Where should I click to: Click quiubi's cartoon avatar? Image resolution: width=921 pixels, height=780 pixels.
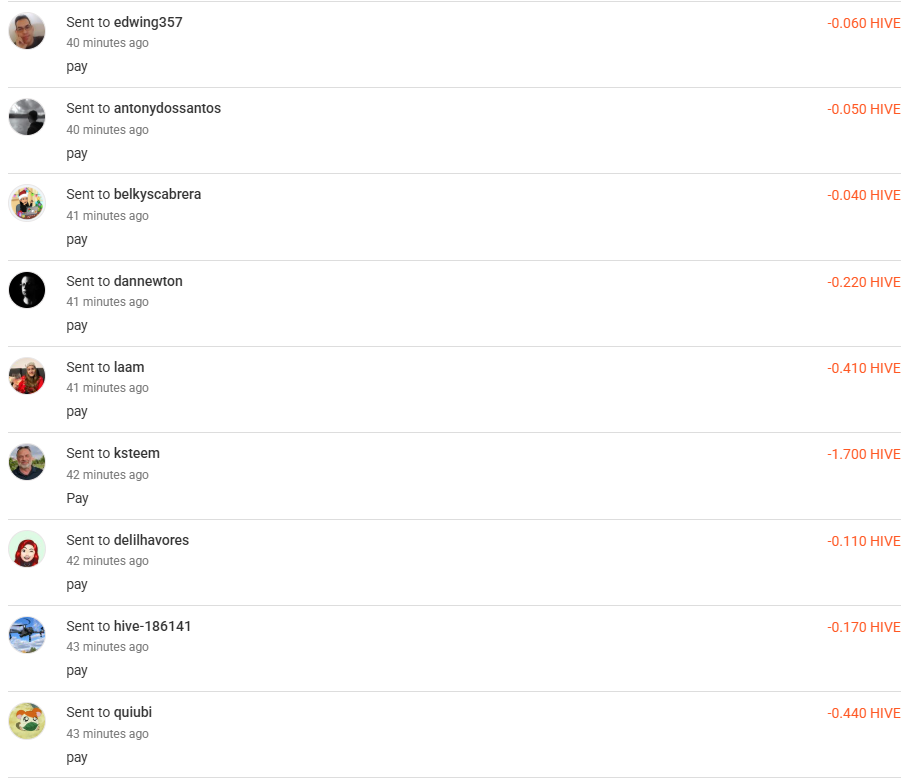[x=27, y=721]
